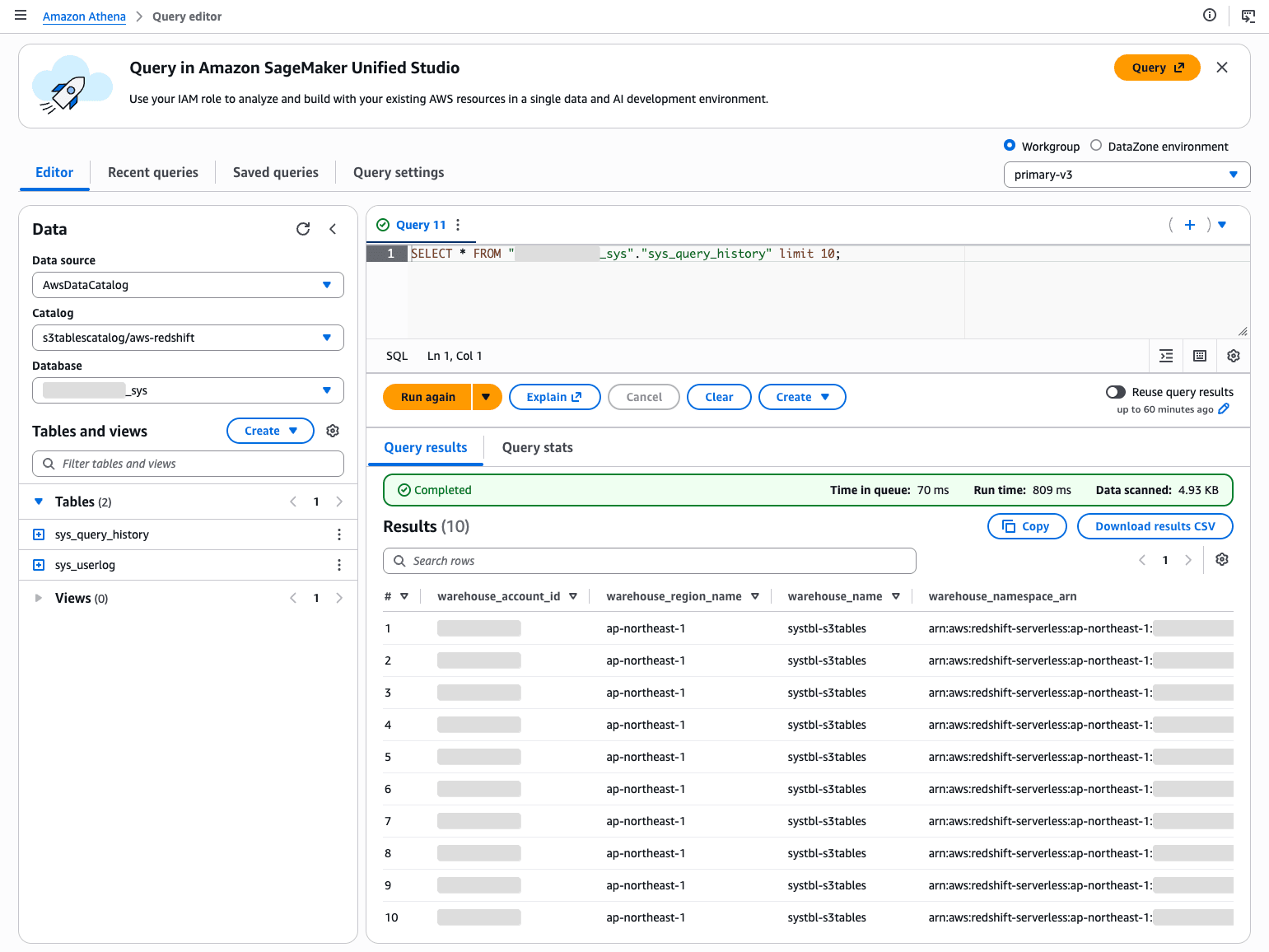Screen dimensions: 1269x952
Task: Open Query 11 tab options menu
Action: [458, 225]
